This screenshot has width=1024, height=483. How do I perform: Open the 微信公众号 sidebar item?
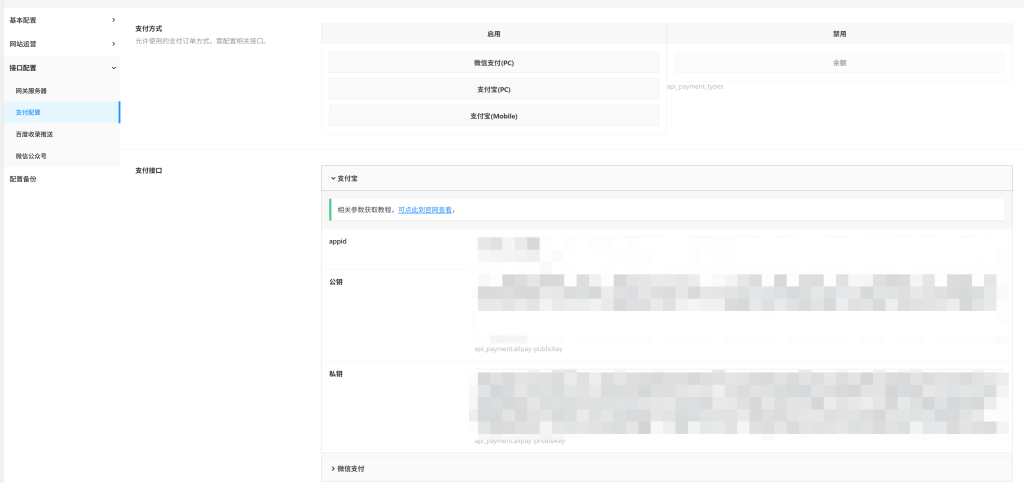click(31, 156)
